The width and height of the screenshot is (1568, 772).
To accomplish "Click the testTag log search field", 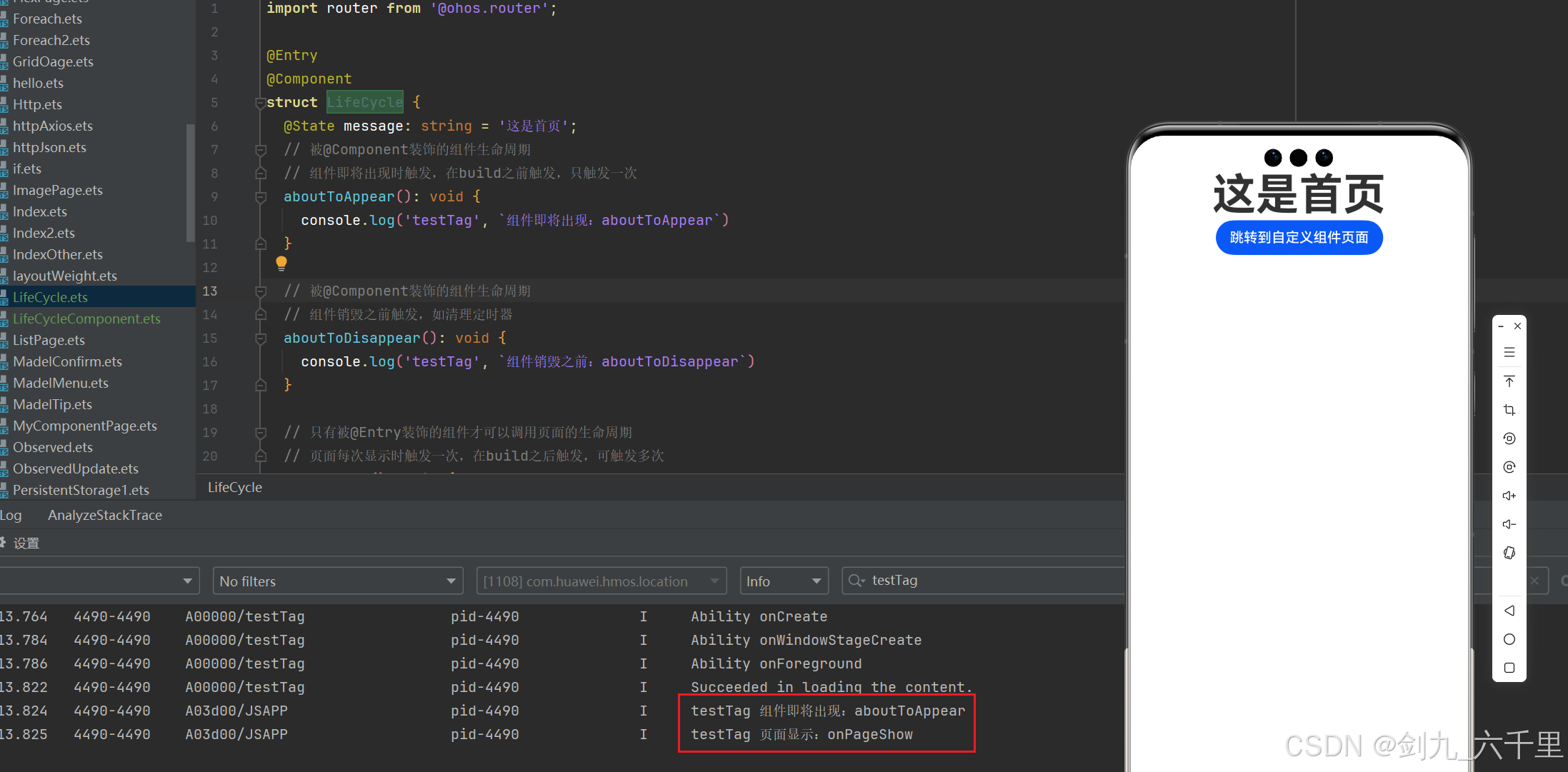I will (x=986, y=581).
